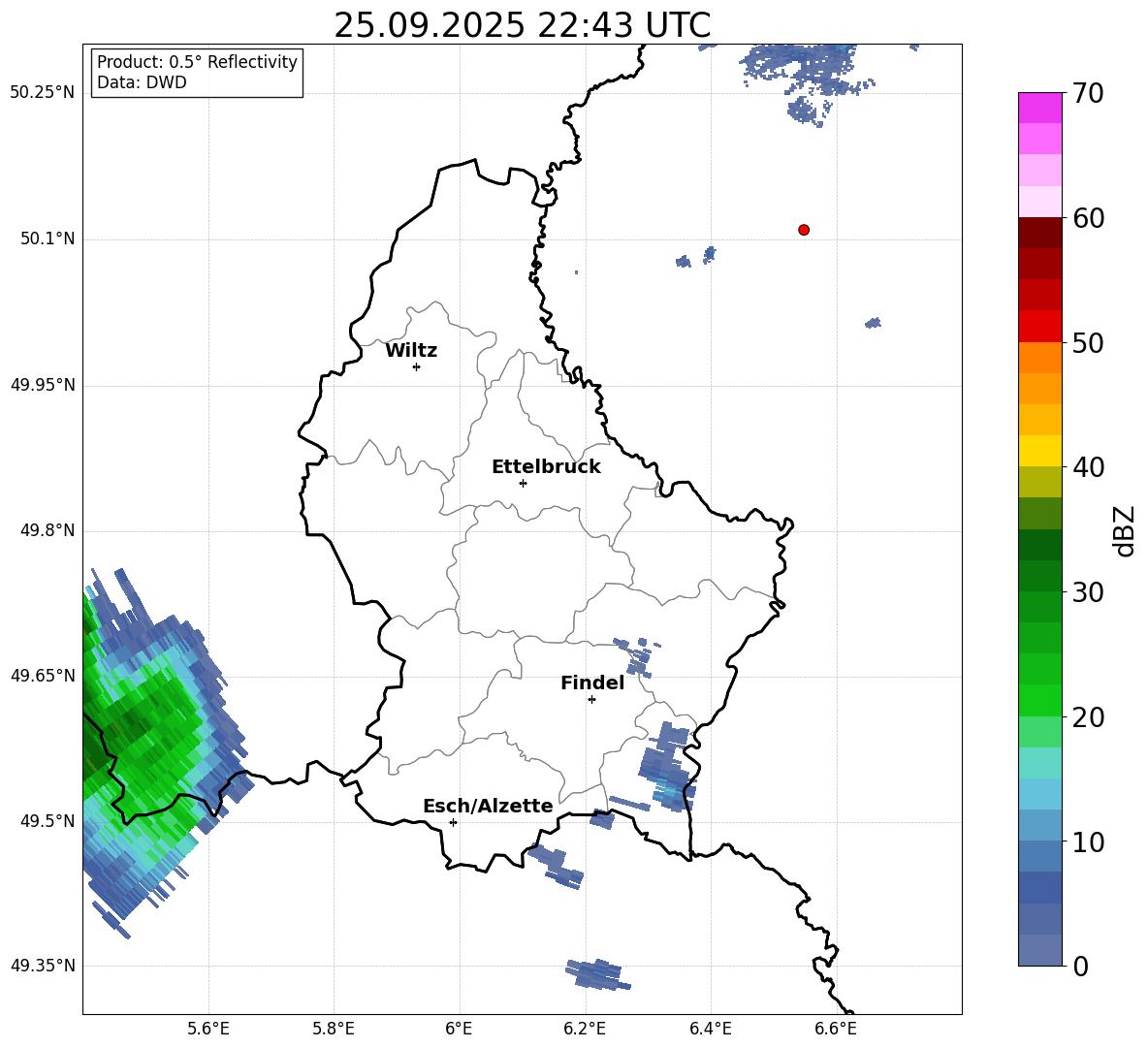This screenshot has width=1148, height=1048.
Task: Click the yellow colorbar segment at 40
Action: pos(1040,451)
